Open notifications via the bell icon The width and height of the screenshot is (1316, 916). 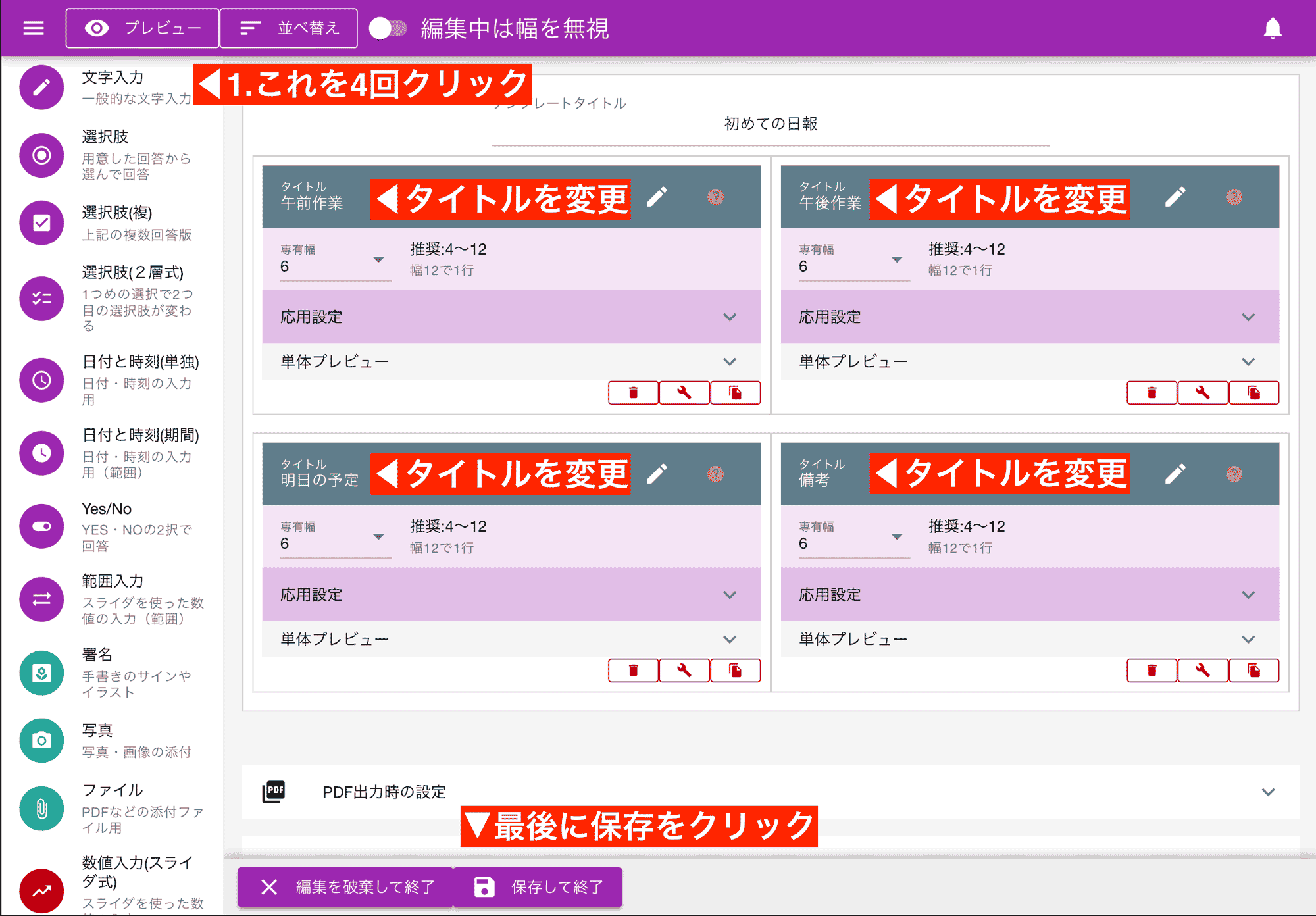(x=1273, y=28)
